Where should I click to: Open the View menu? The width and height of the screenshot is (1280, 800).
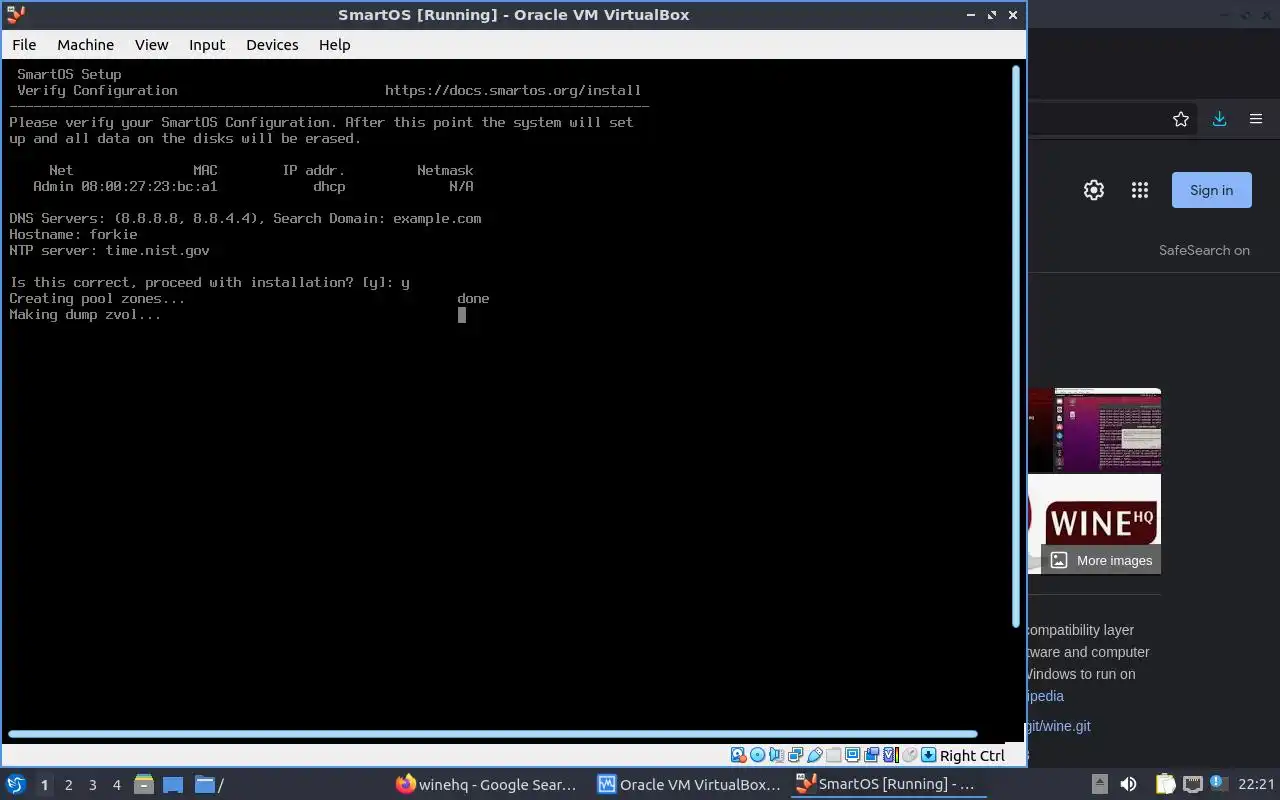pyautogui.click(x=152, y=44)
